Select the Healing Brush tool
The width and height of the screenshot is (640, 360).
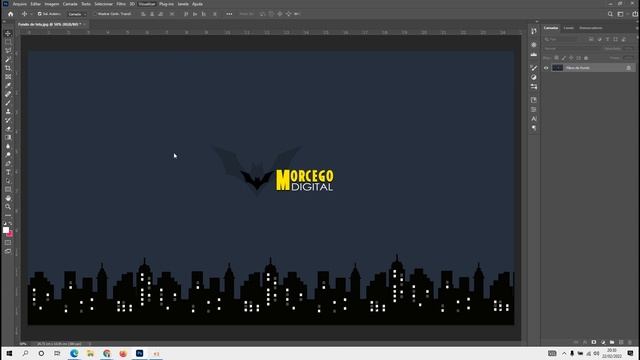(8, 94)
